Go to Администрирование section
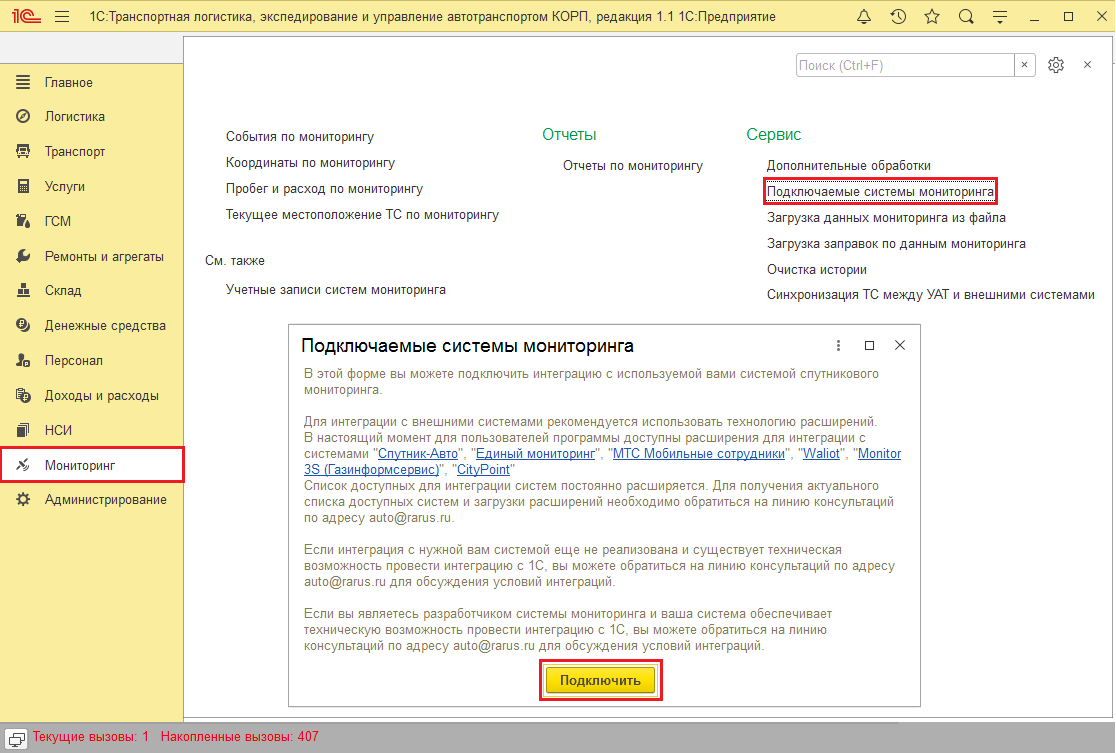Image resolution: width=1116 pixels, height=753 pixels. (x=105, y=500)
